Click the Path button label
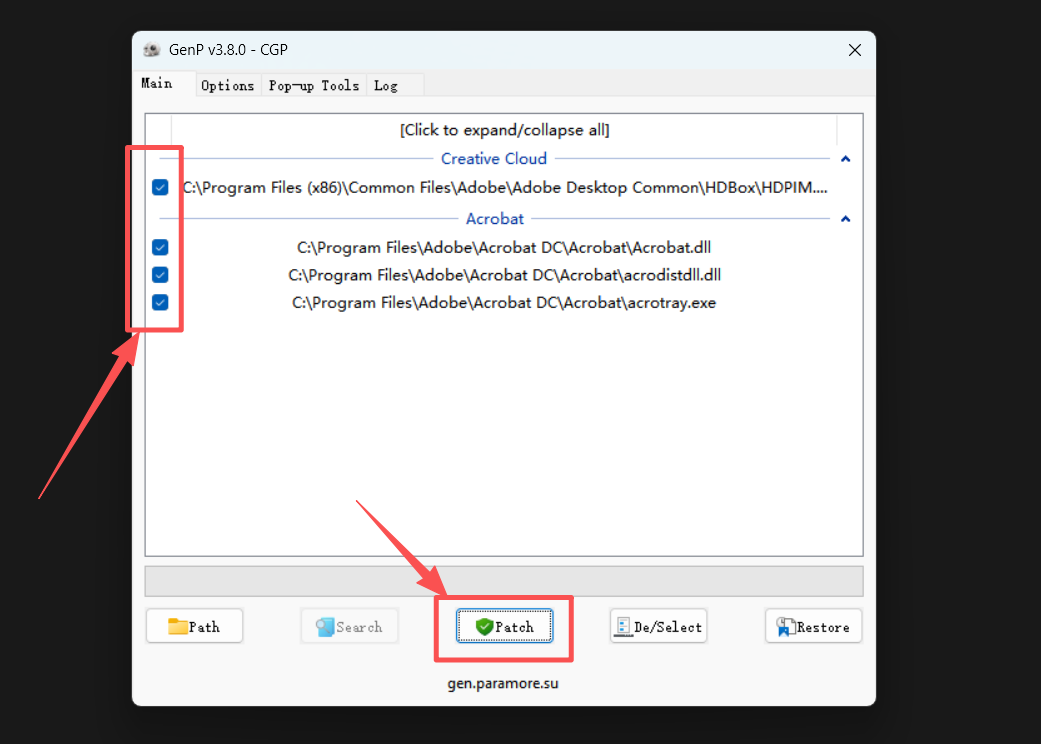Viewport: 1041px width, 744px height. [204, 627]
